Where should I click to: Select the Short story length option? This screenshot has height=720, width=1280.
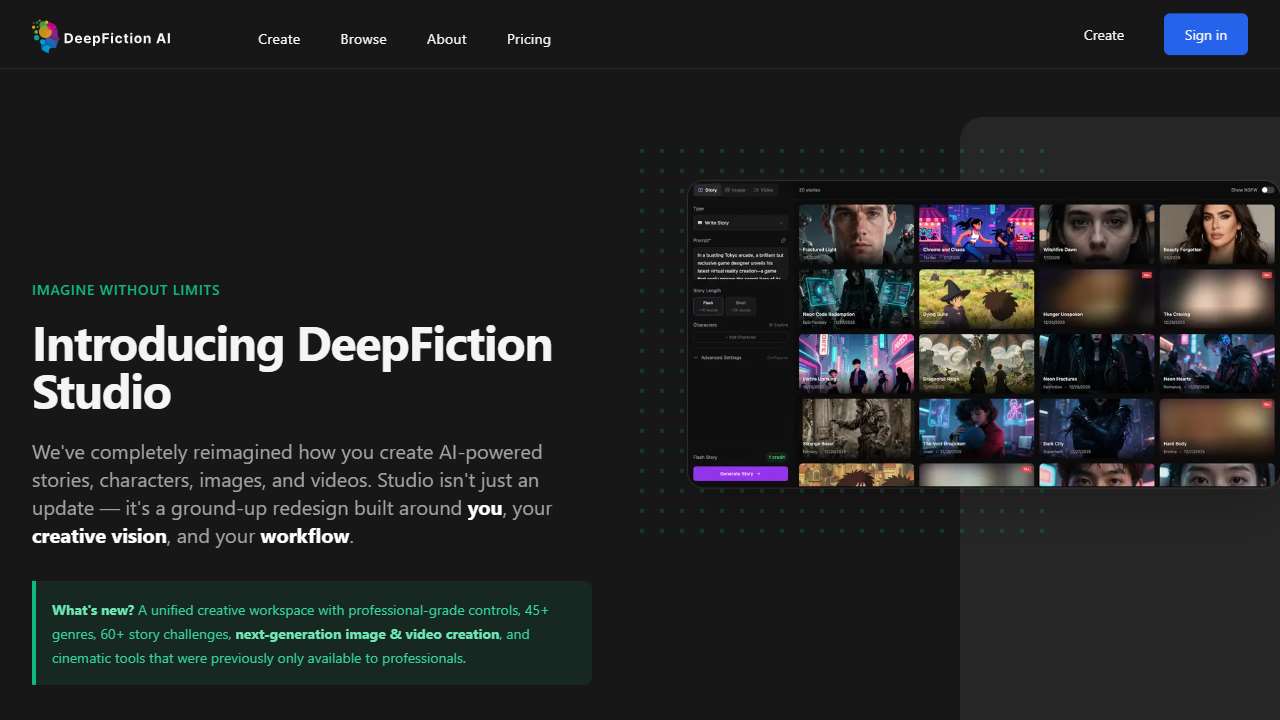[740, 304]
